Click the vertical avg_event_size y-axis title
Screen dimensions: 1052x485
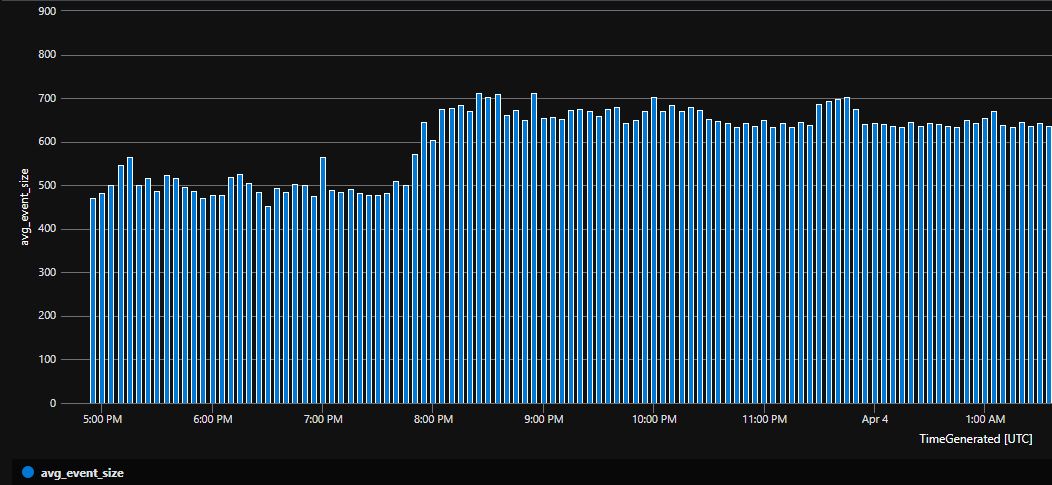coord(27,206)
